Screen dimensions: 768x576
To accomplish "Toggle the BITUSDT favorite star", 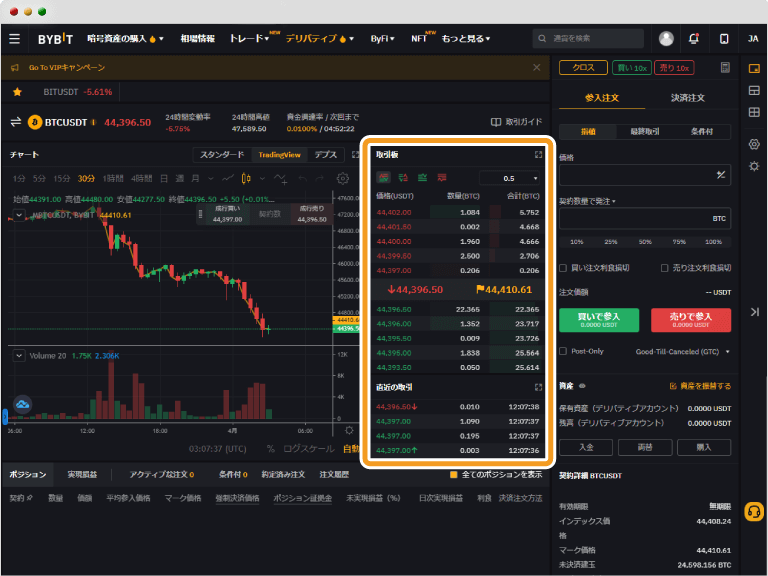I will coord(17,92).
